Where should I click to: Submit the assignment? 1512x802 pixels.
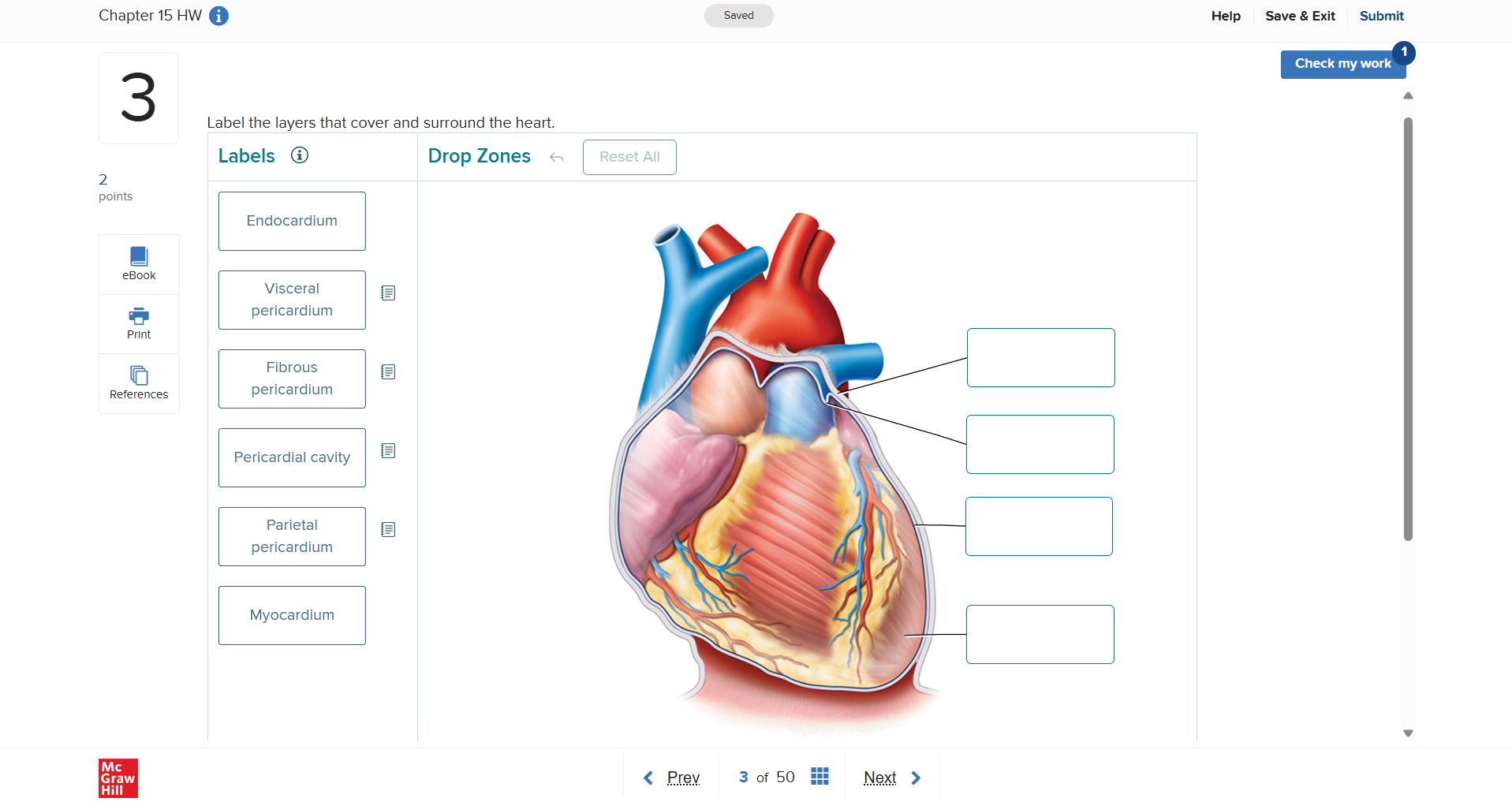tap(1381, 16)
